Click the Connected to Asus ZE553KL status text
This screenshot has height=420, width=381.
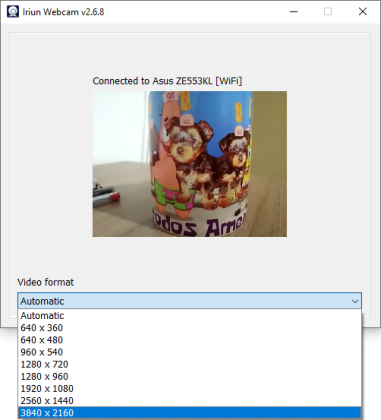pos(167,81)
